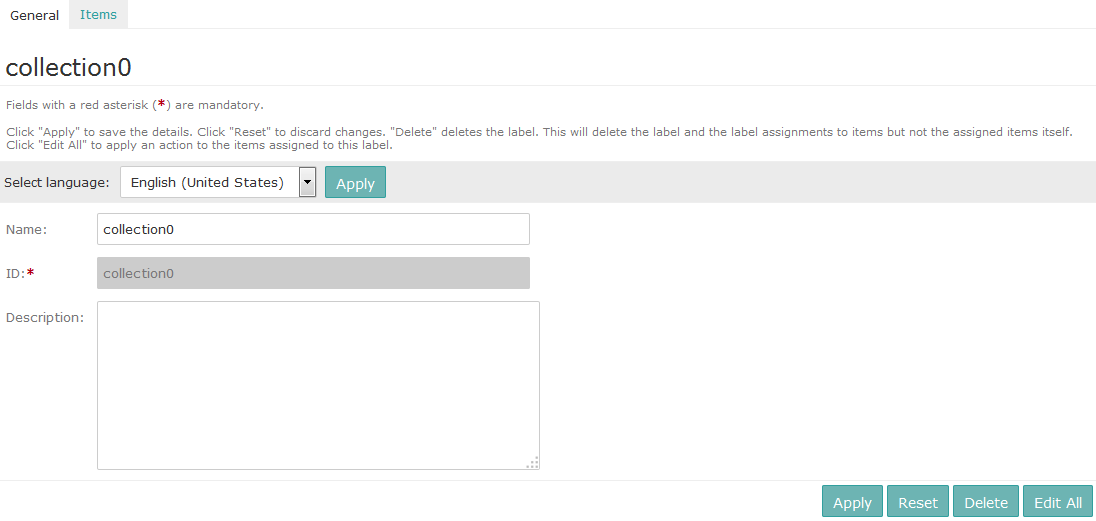The height and width of the screenshot is (521, 1096).
Task: Click the "Select language:" label
Action: coord(57,183)
